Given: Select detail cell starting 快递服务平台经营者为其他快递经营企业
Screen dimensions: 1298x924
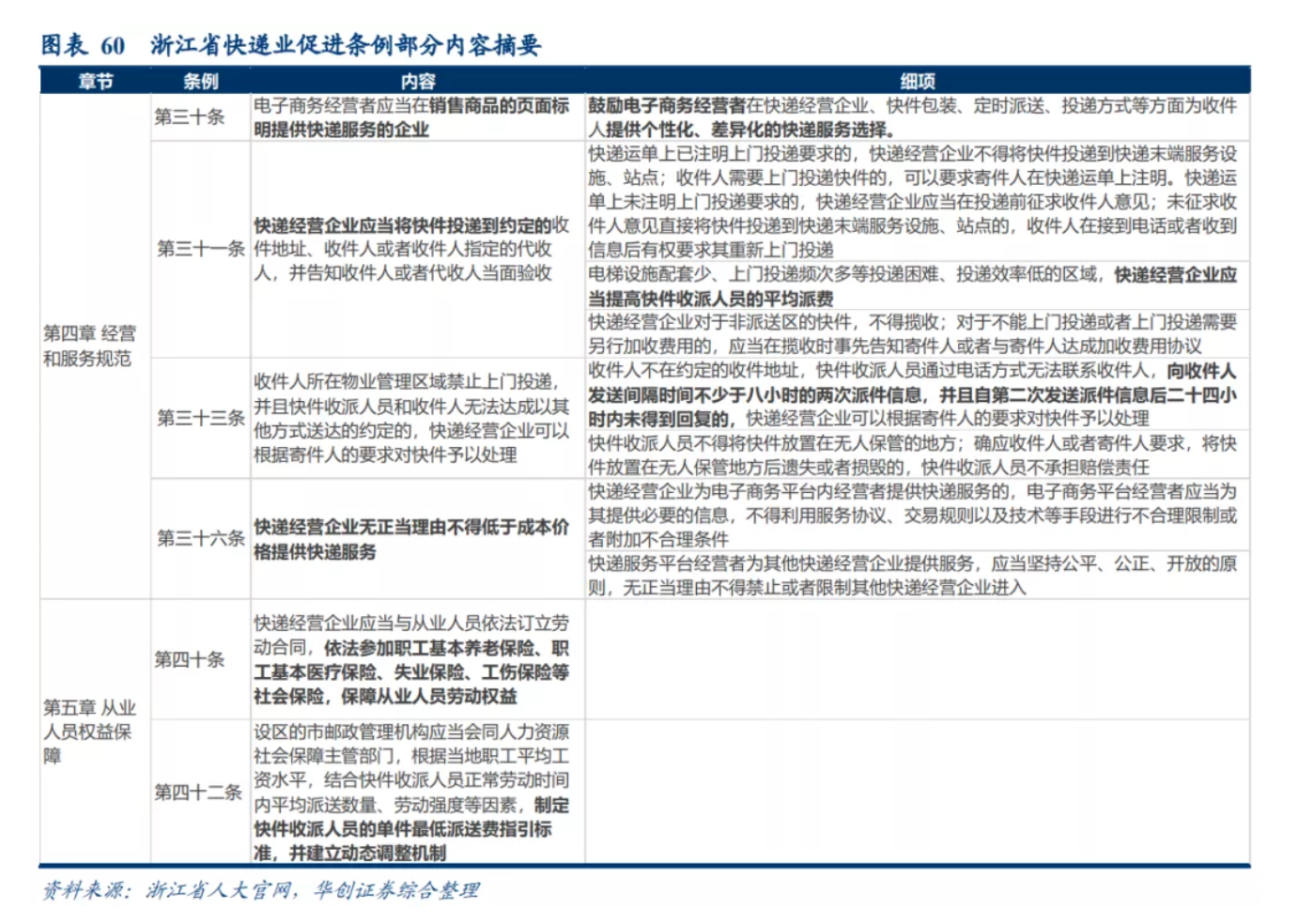Looking at the screenshot, I should pos(917,575).
